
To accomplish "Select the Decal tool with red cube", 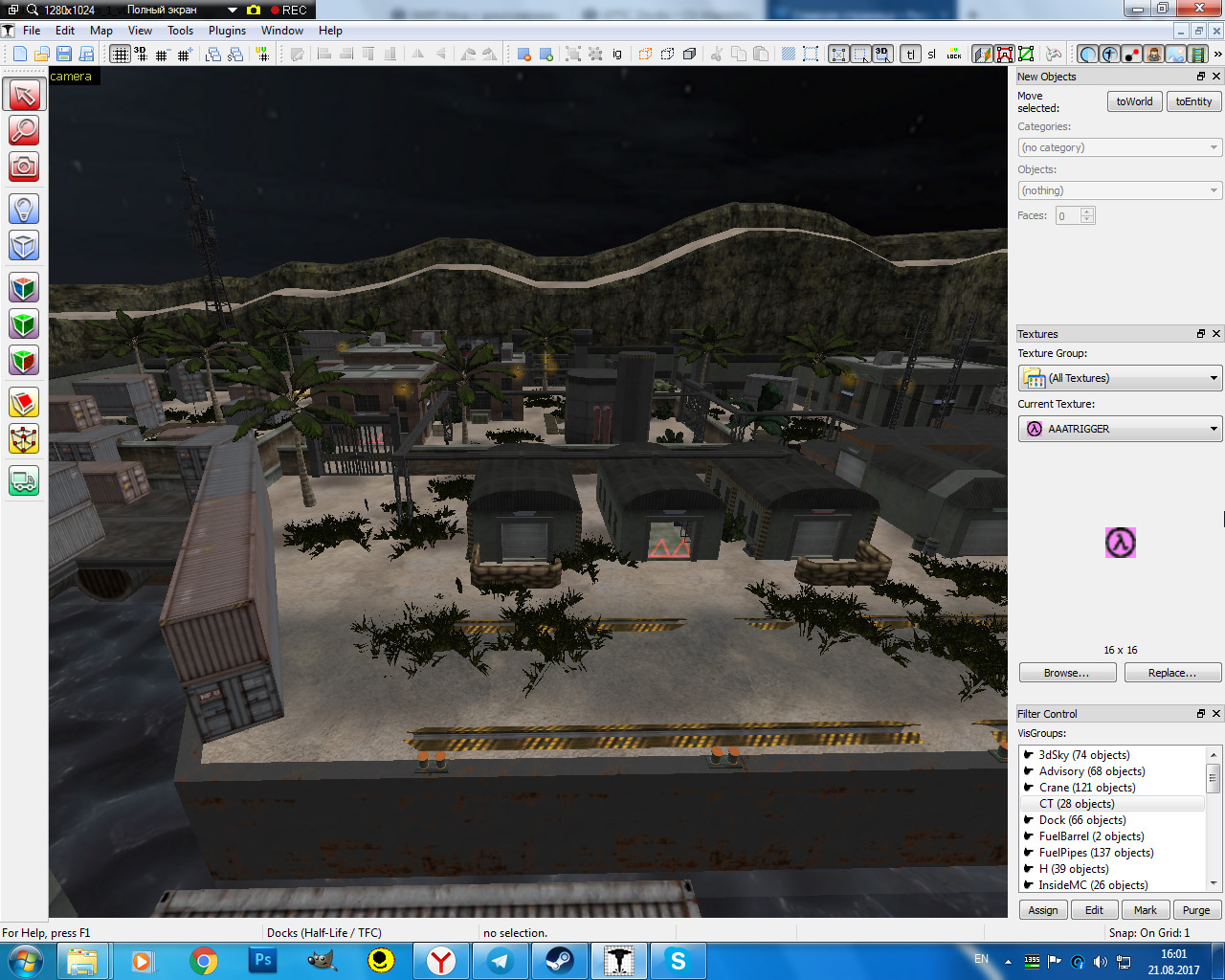I will (x=24, y=360).
